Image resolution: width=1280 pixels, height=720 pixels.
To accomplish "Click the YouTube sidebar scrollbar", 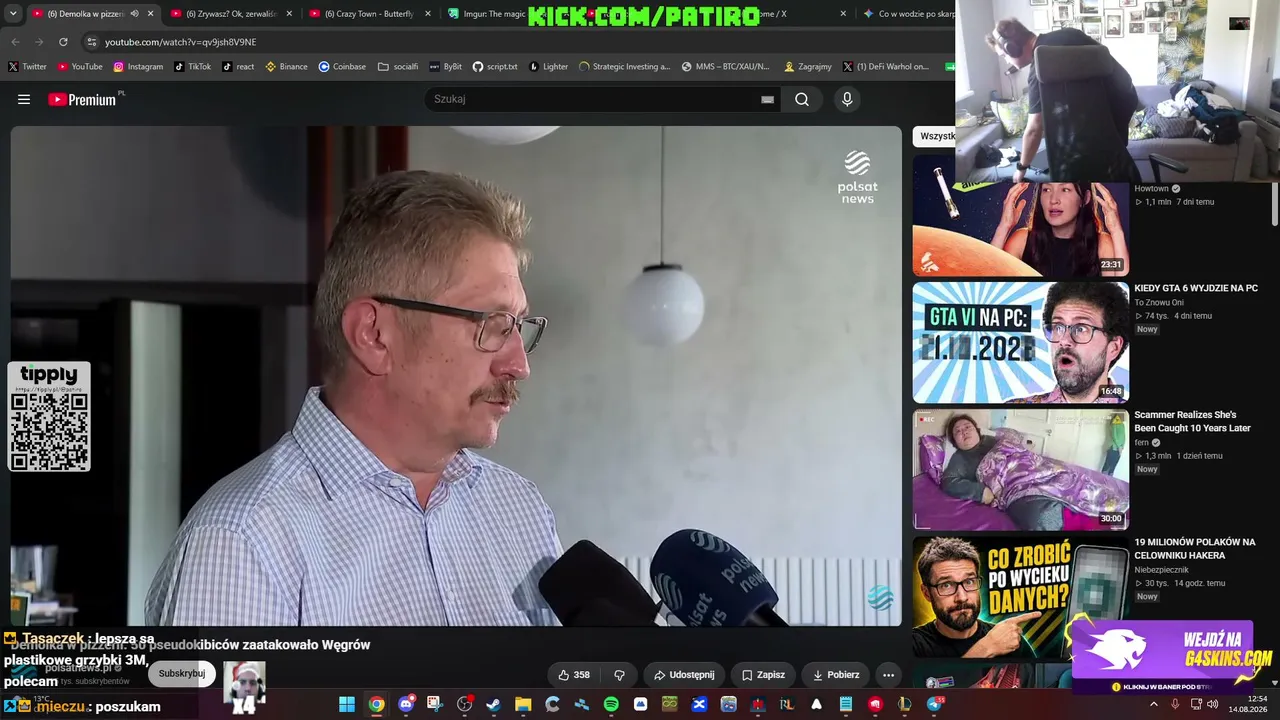I will pyautogui.click(x=1274, y=205).
